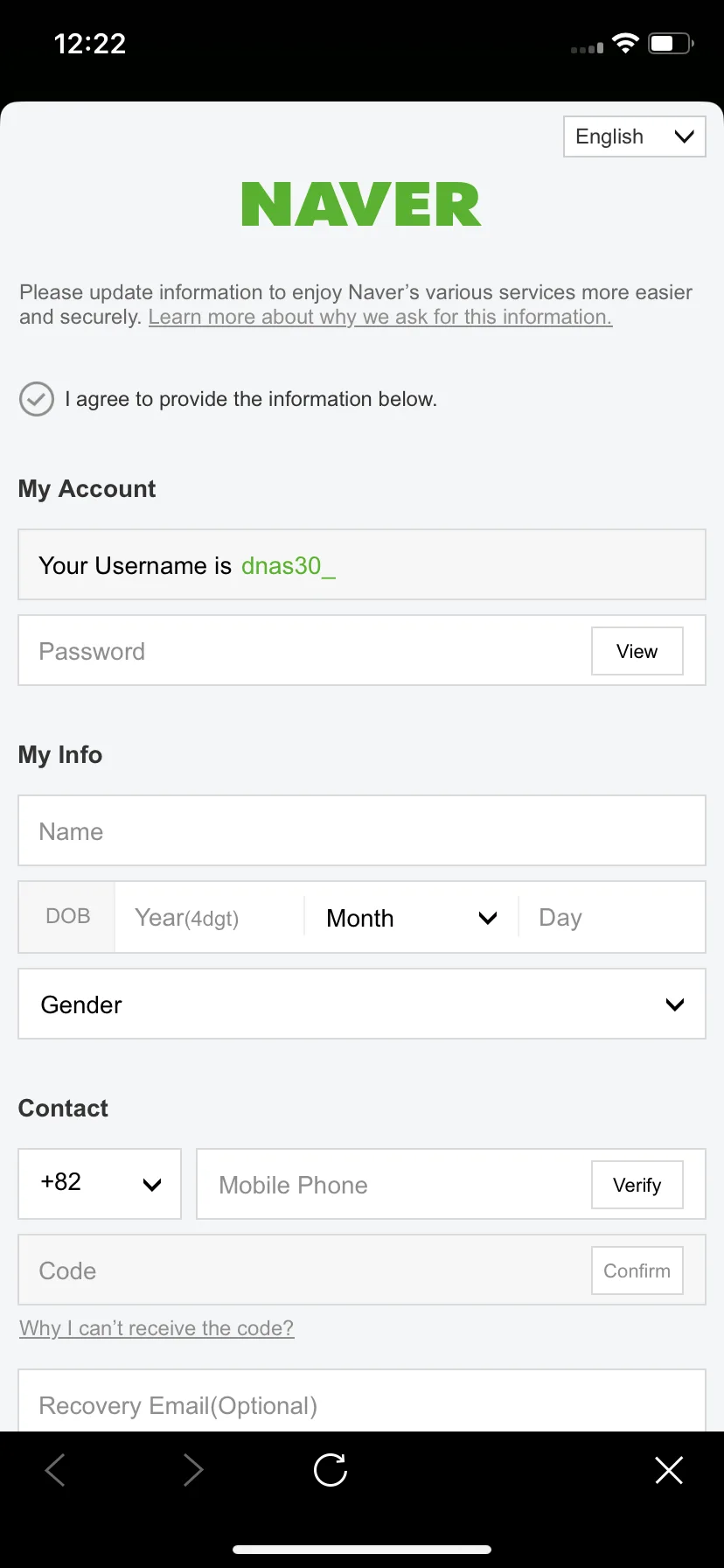
Task: Focus the Name input field
Action: [362, 830]
